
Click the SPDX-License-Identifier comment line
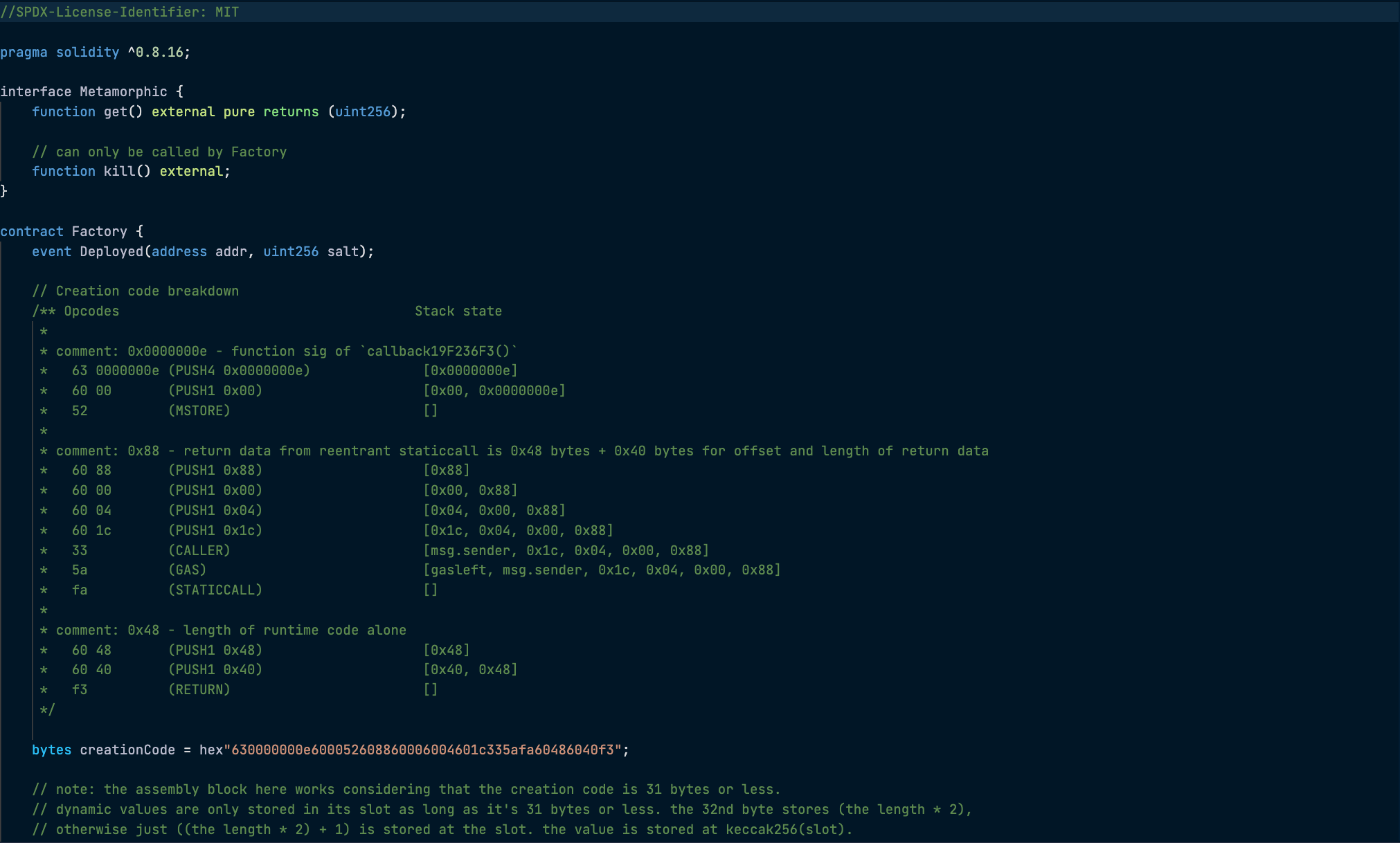(119, 12)
